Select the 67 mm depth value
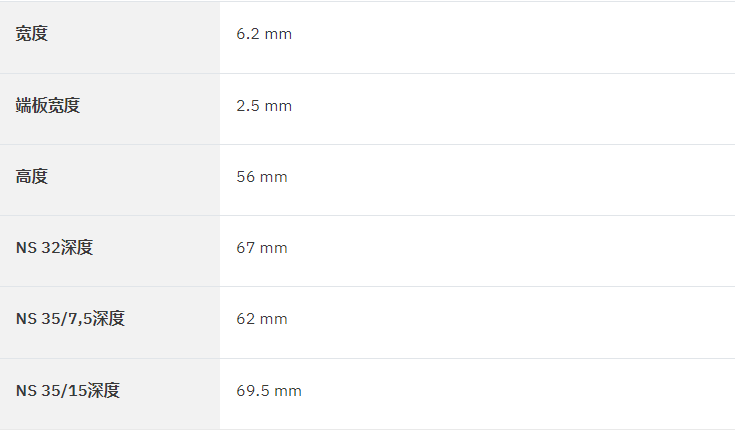 (262, 248)
